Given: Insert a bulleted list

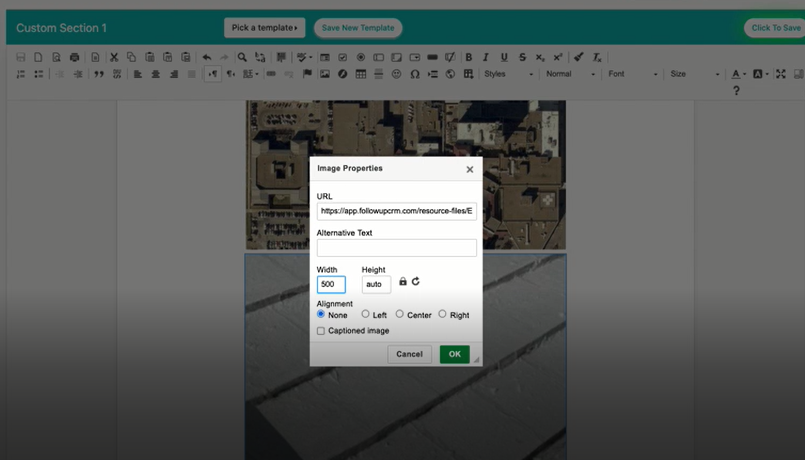Looking at the screenshot, I should 39,74.
